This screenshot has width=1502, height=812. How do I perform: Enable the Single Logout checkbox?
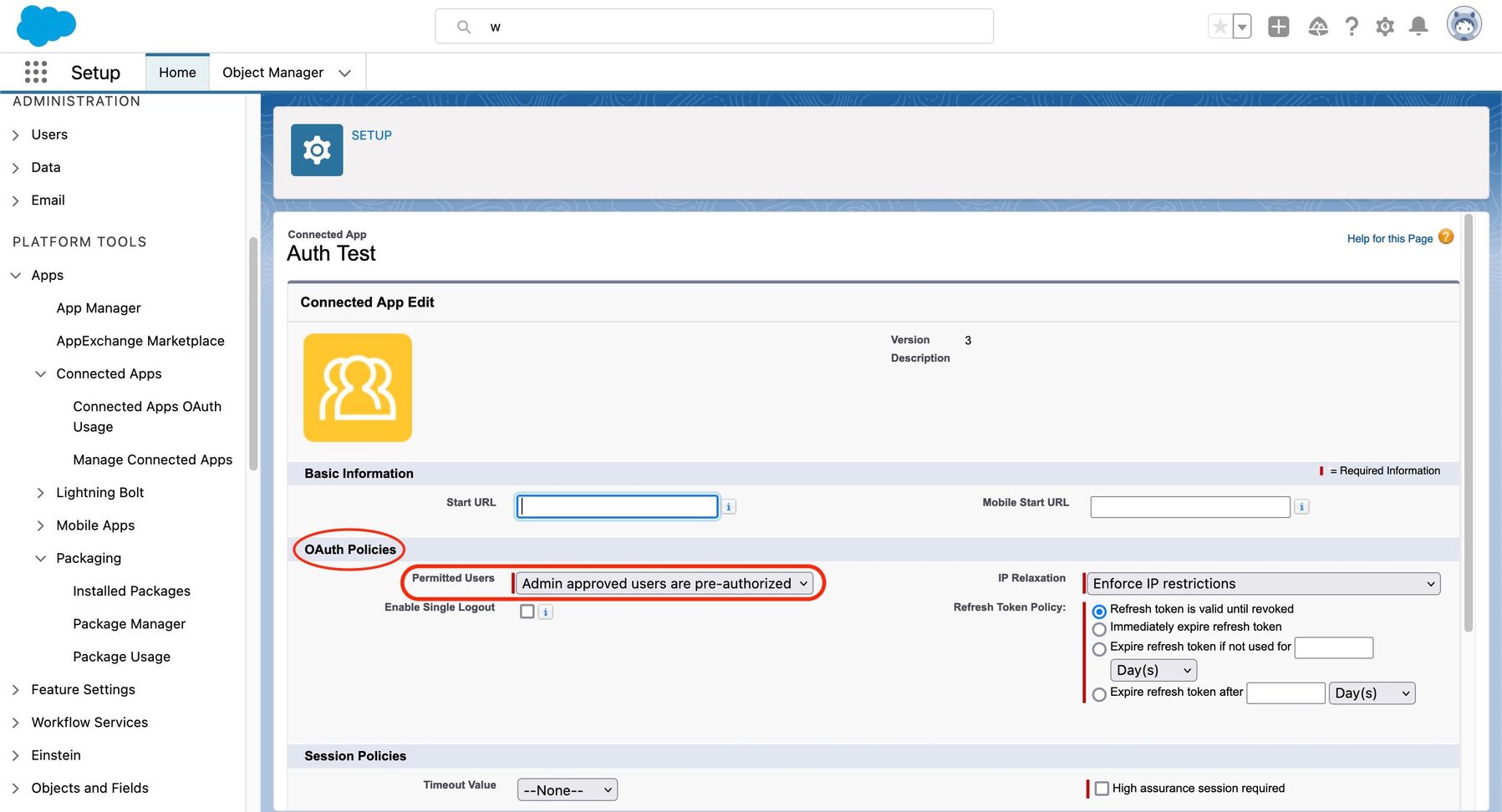click(527, 612)
